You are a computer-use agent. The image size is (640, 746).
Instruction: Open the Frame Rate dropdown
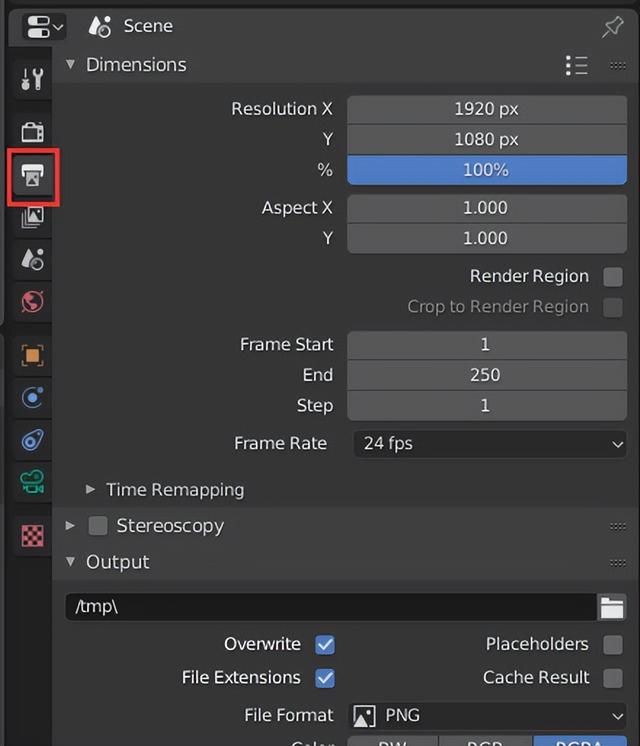(x=490, y=443)
